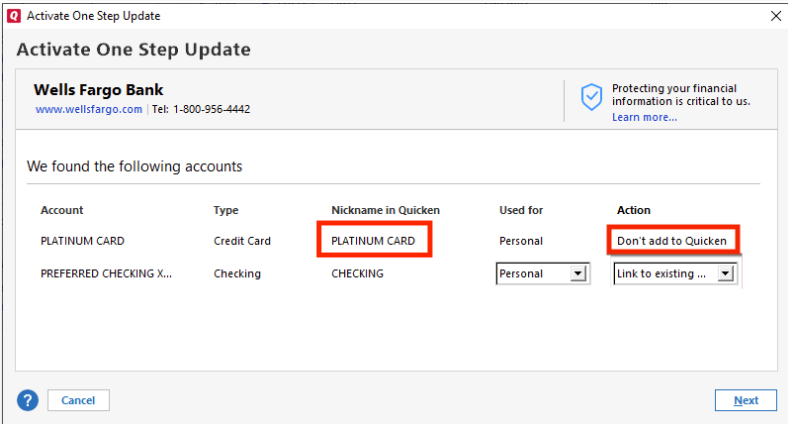
Task: Proceed with the Next button
Action: [x=746, y=400]
